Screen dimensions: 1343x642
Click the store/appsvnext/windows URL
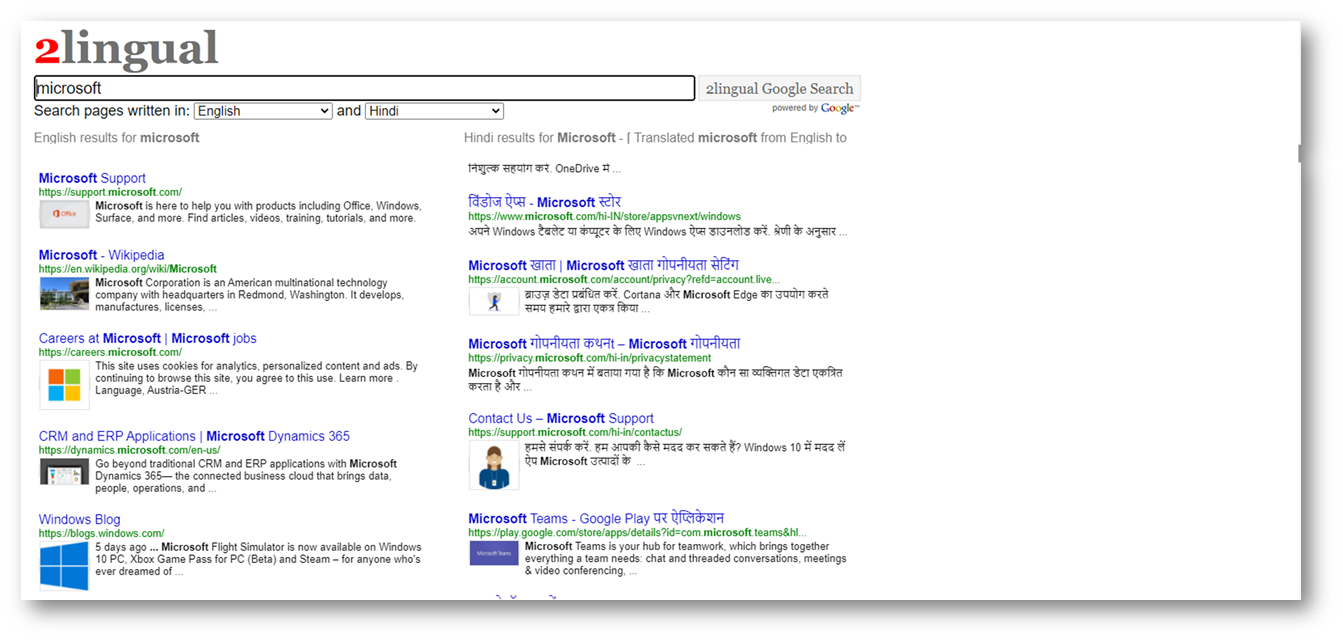pyautogui.click(x=604, y=216)
